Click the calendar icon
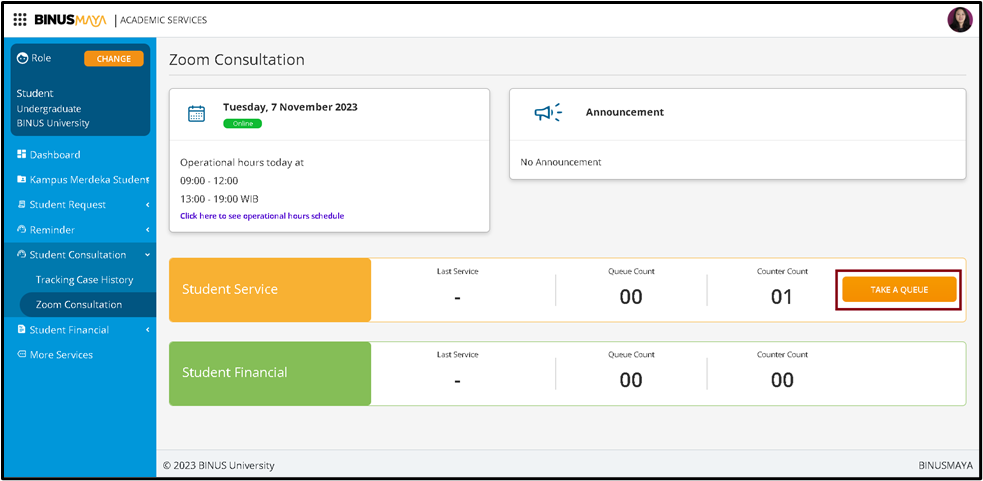Screen dimensions: 983x481 [196, 114]
